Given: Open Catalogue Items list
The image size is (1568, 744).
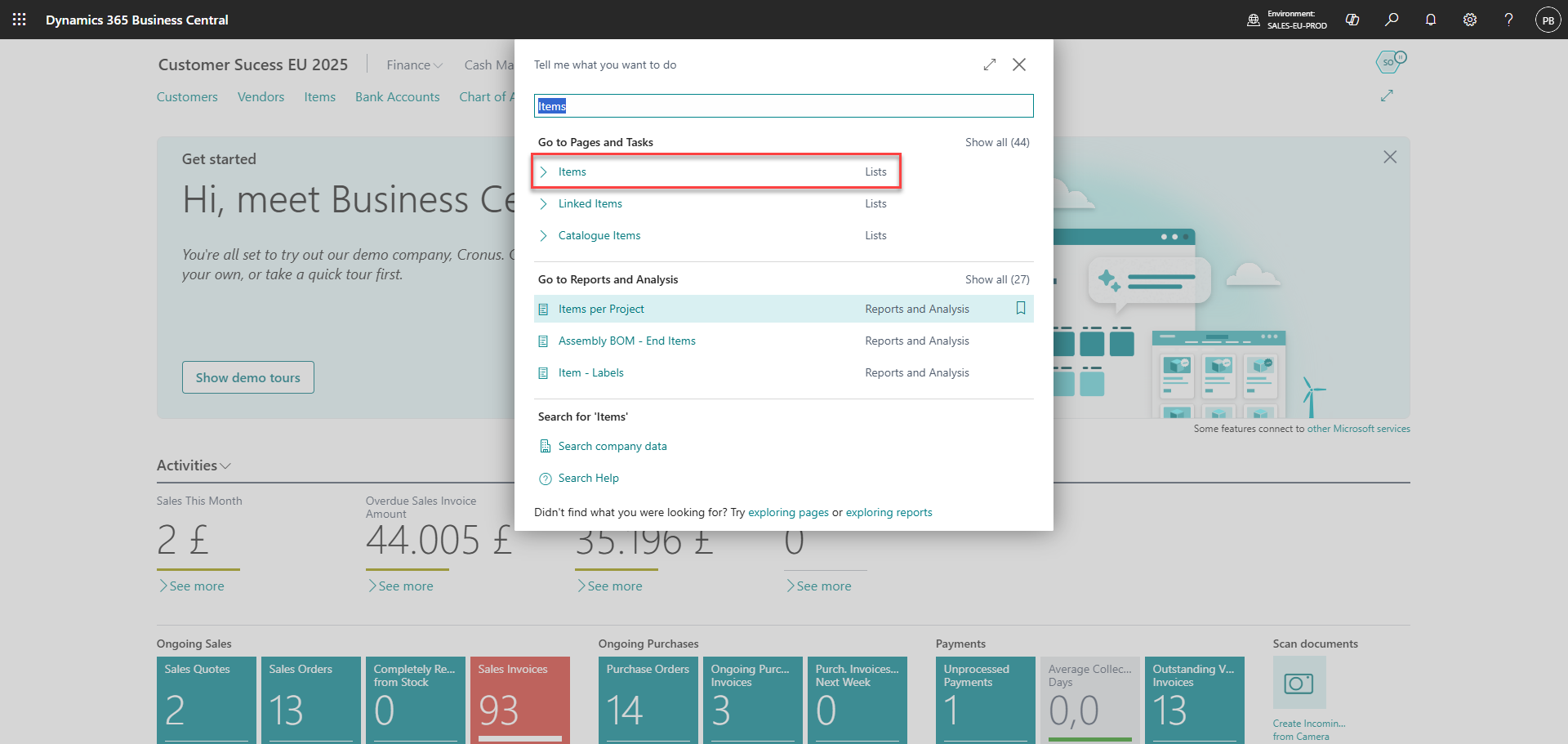Looking at the screenshot, I should [x=599, y=235].
